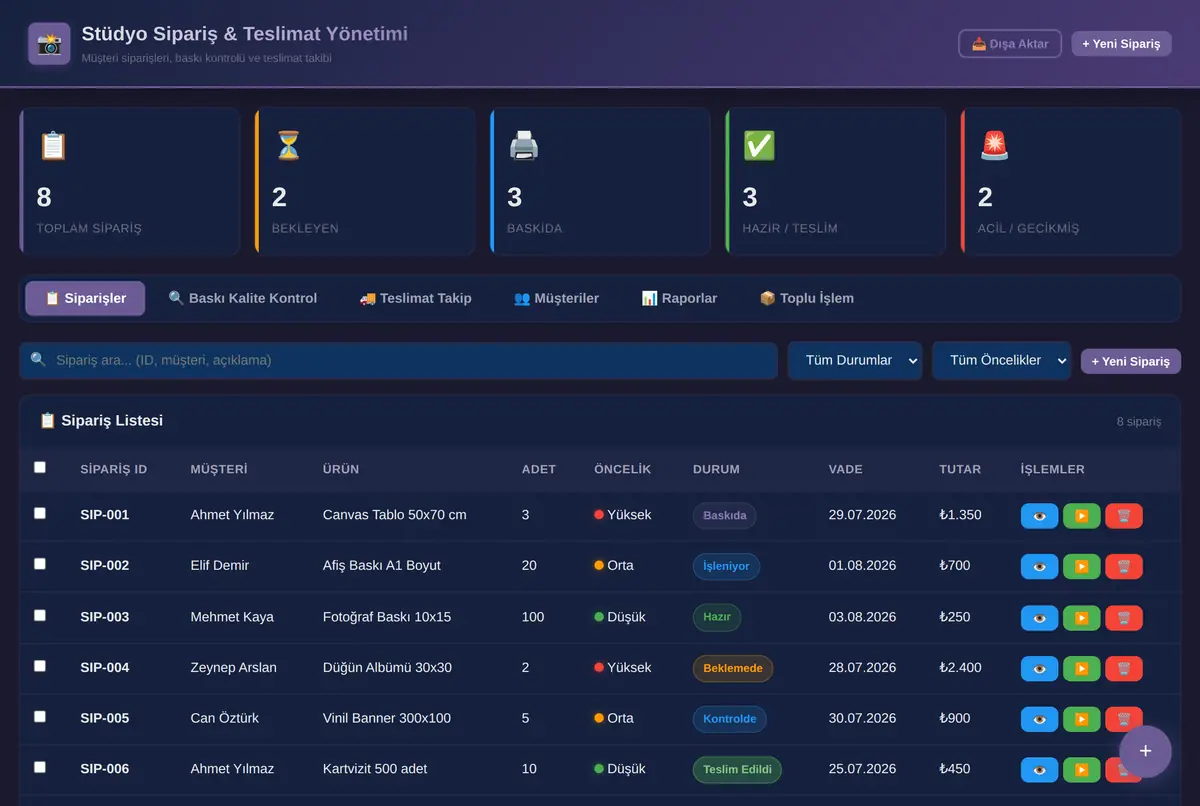Open the Teslimat Takip tab
This screenshot has height=806, width=1200.
coord(415,298)
